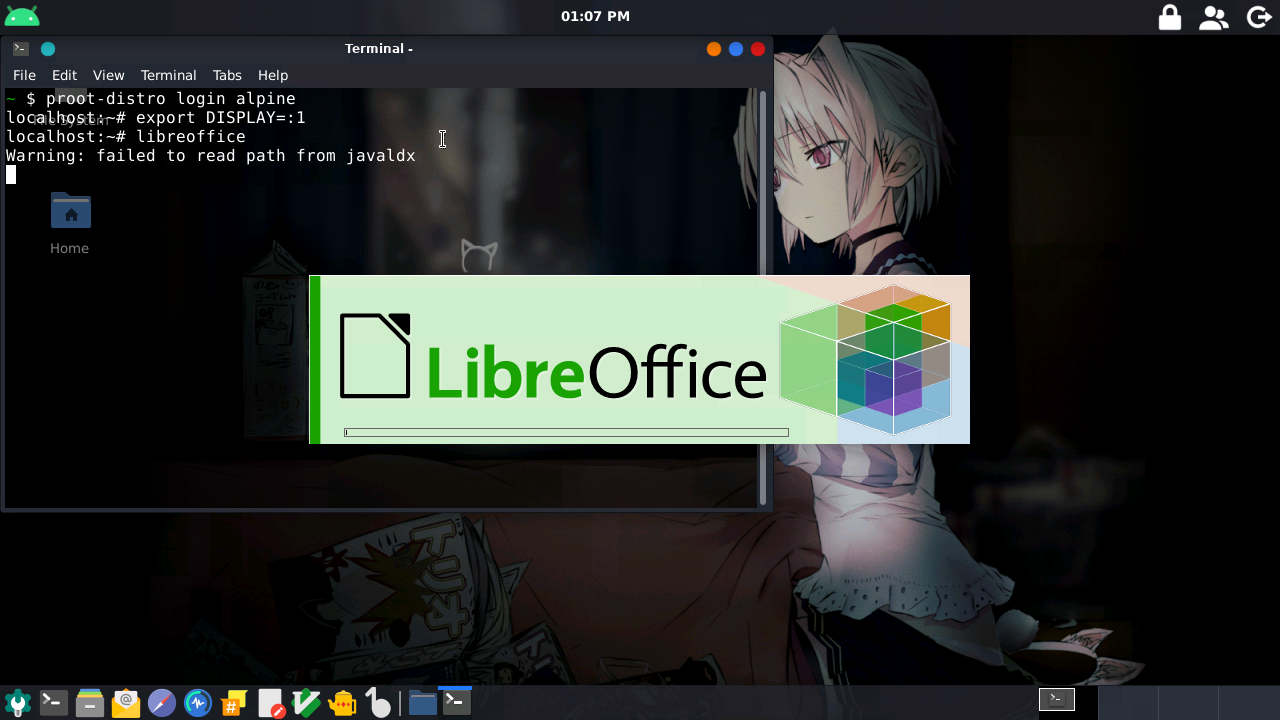Launch the compass web browser icon

click(x=162, y=703)
